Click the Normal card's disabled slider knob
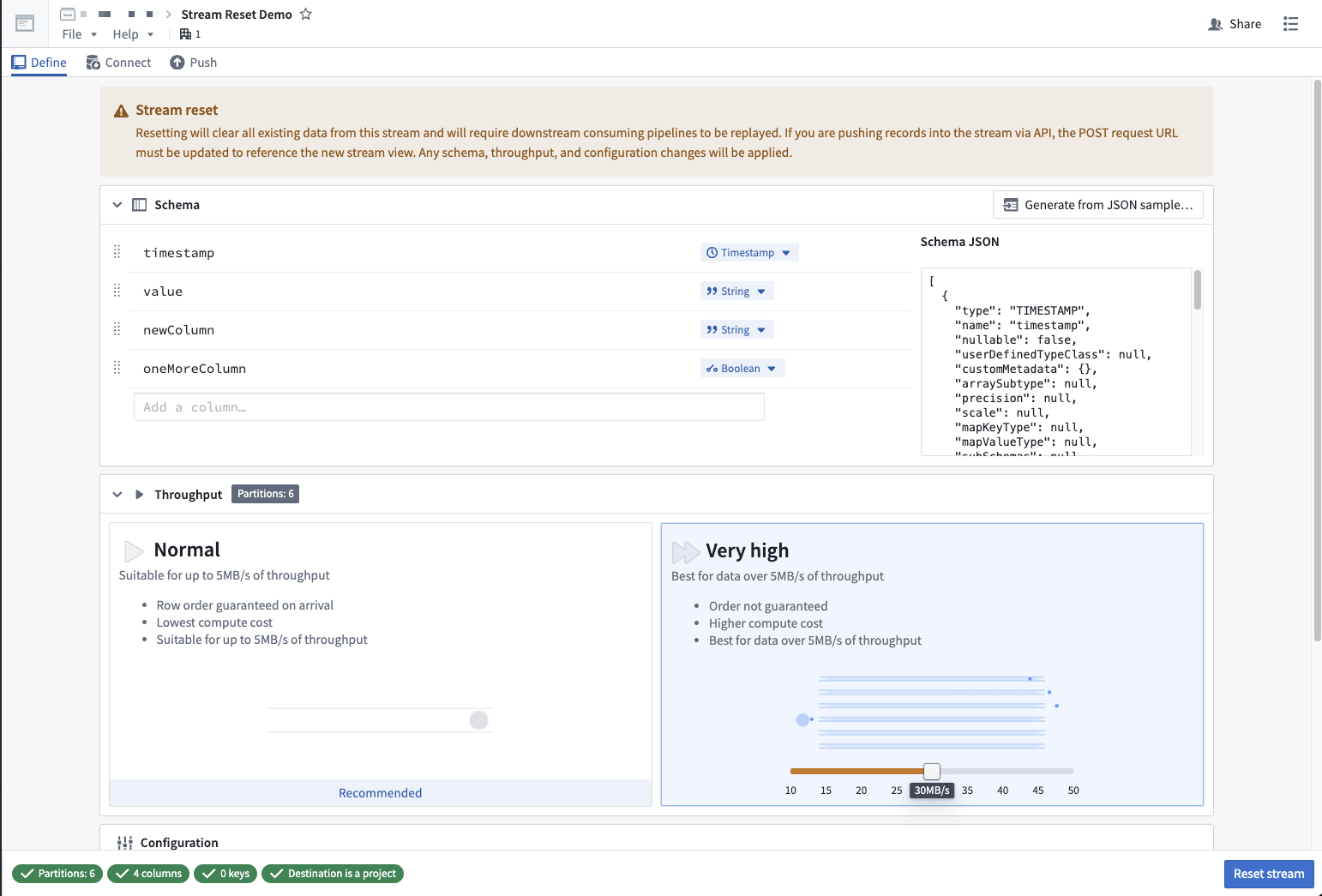Viewport: 1322px width, 896px height. tap(479, 720)
